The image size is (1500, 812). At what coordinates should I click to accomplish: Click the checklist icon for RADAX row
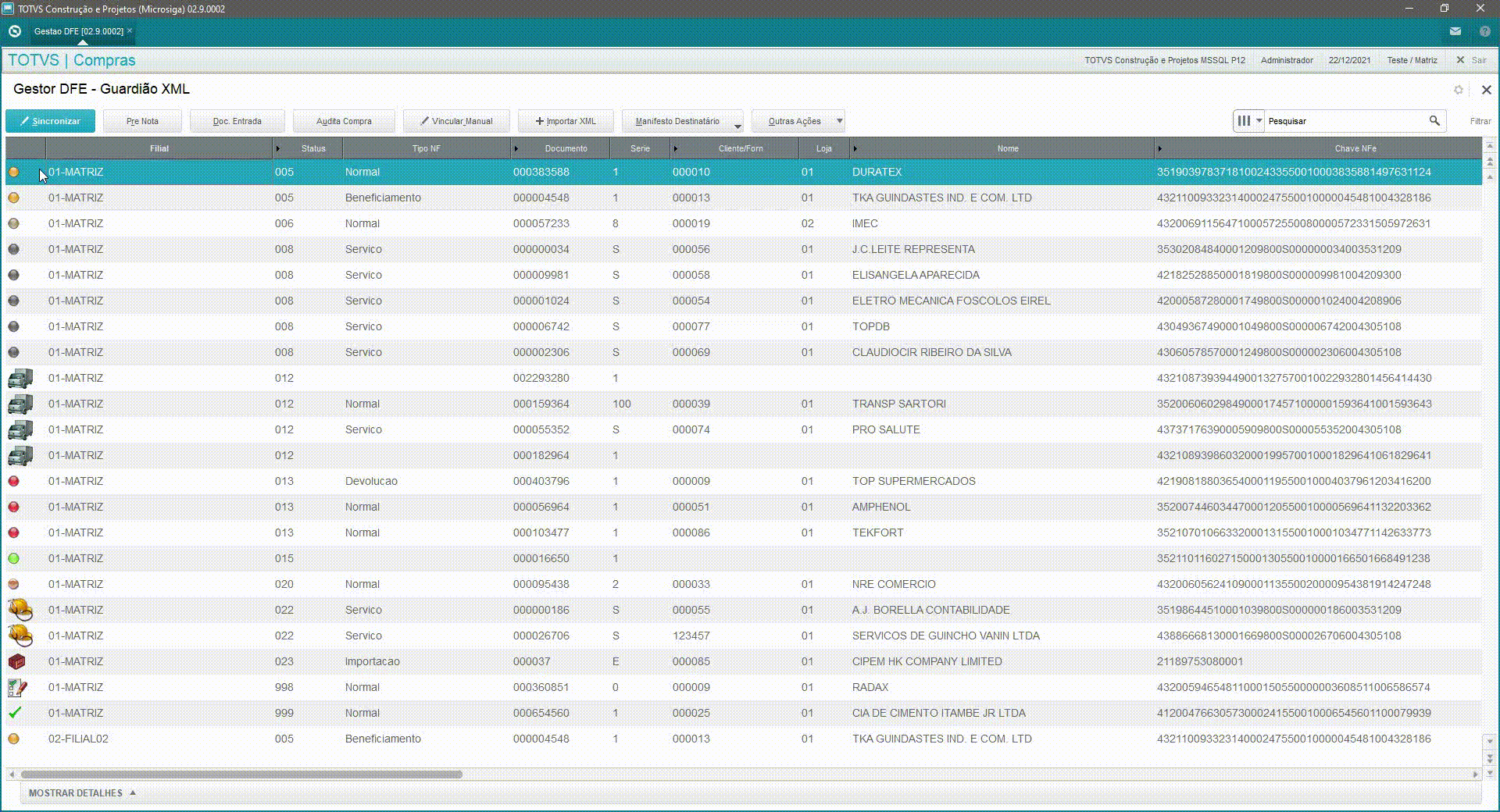coord(17,687)
